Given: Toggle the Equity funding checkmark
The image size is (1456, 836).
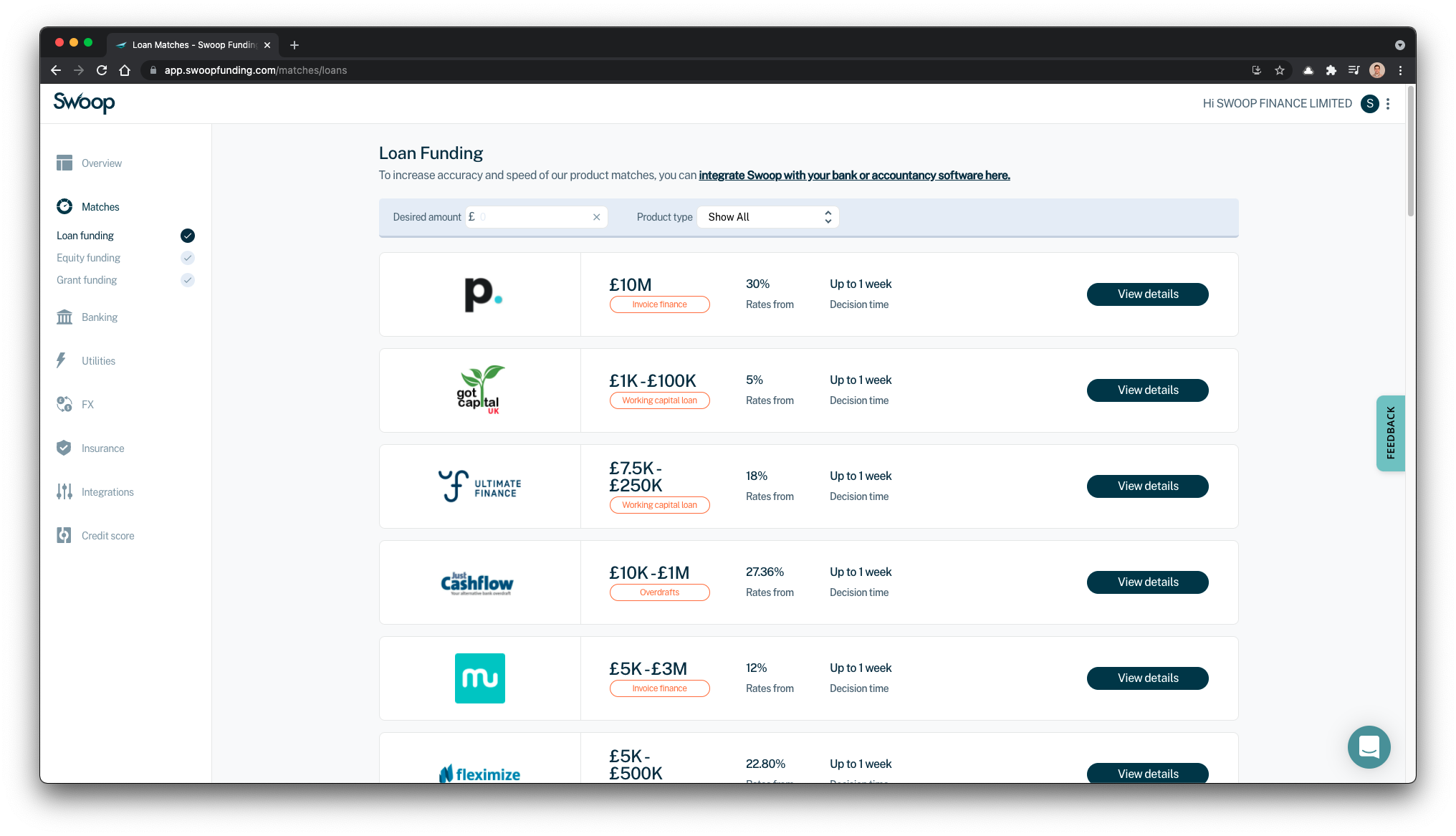Looking at the screenshot, I should pos(187,257).
